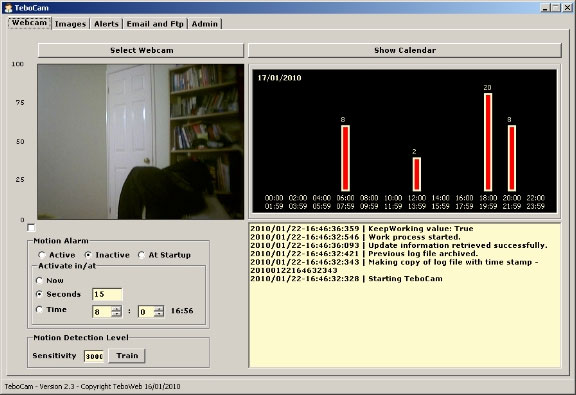
Task: Choose the At Startup radio option
Action: click(x=165, y=255)
